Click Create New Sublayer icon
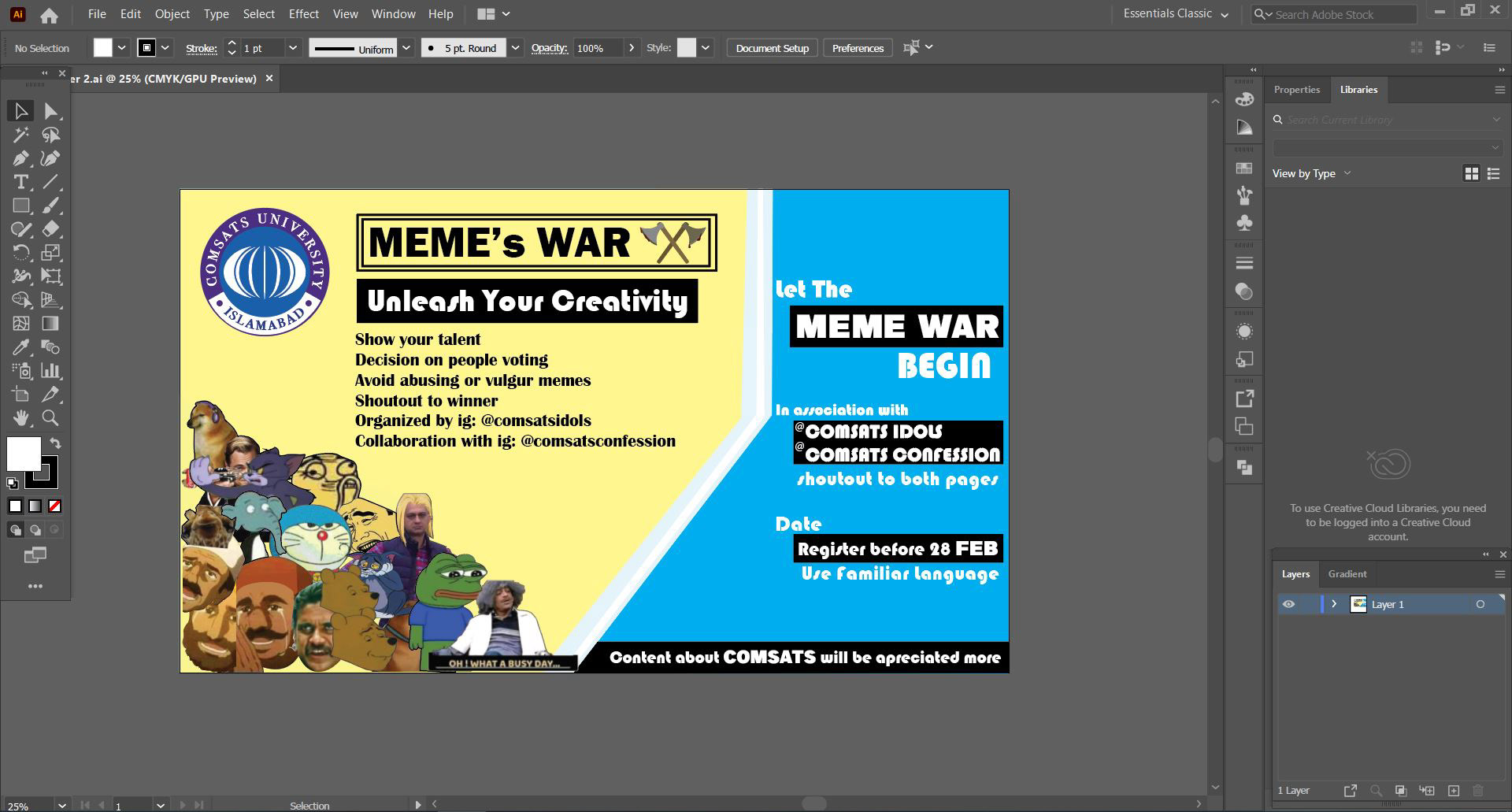This screenshot has height=812, width=1512. tap(1427, 790)
